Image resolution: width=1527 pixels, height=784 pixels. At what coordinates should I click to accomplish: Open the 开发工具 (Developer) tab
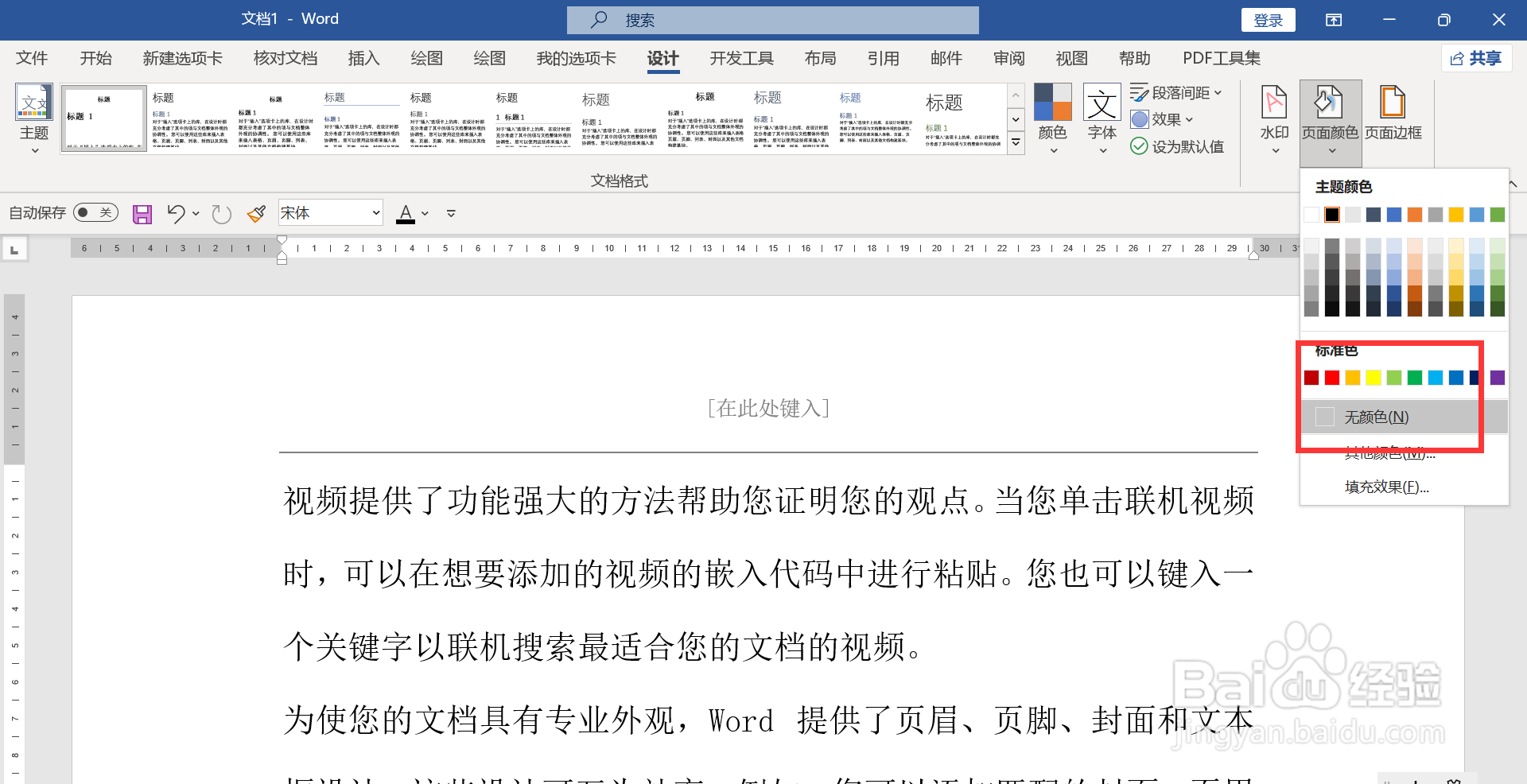[741, 58]
